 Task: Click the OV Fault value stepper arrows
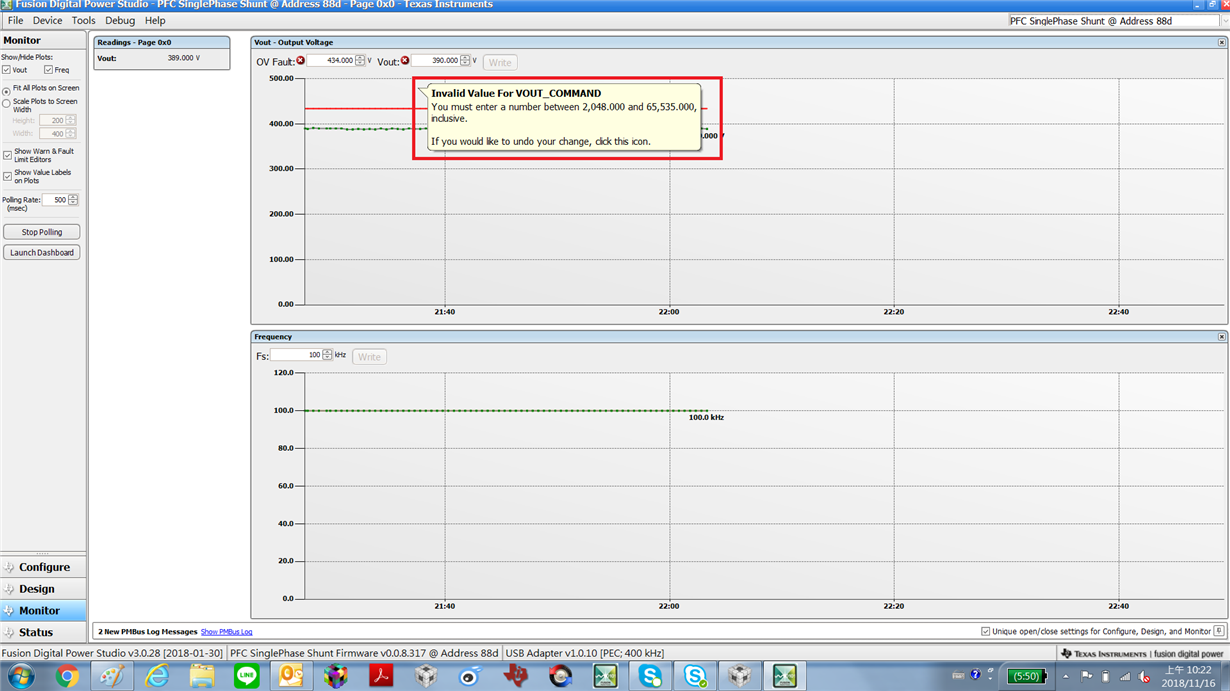[361, 61]
